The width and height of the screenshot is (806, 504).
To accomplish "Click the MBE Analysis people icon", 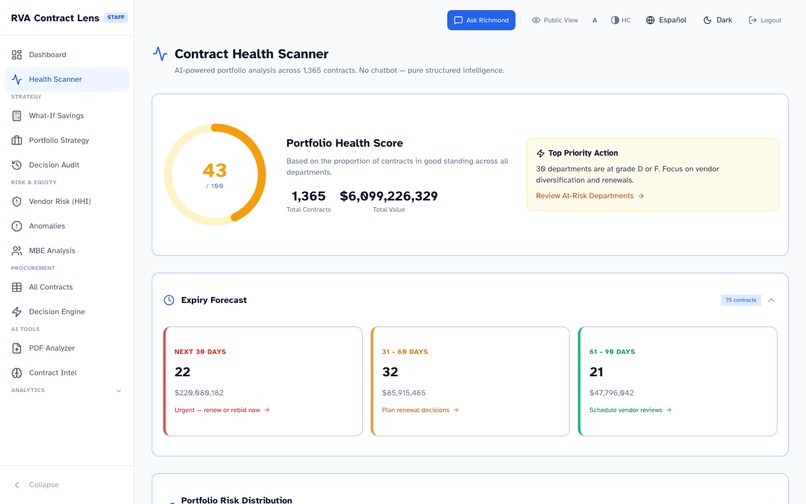I will pos(17,251).
